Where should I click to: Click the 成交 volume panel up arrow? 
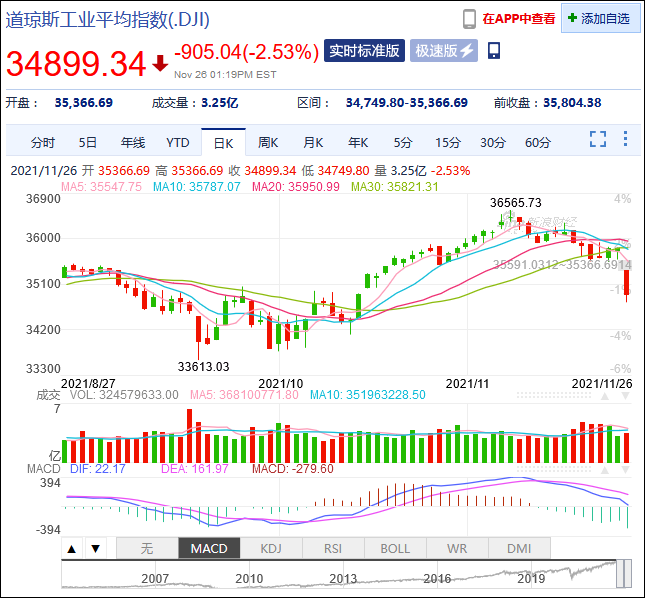pos(605,396)
